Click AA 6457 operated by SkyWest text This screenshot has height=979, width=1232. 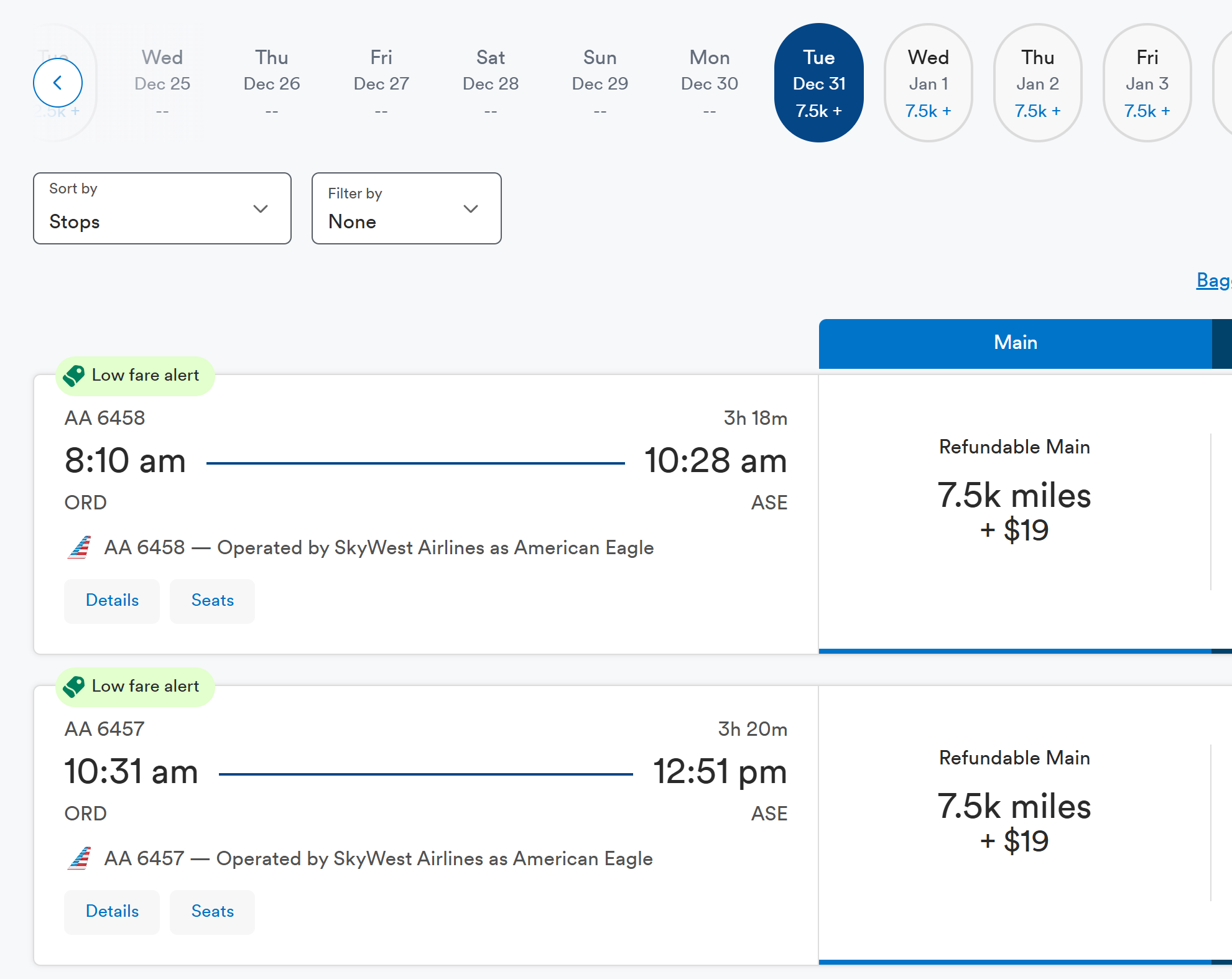[x=378, y=859]
